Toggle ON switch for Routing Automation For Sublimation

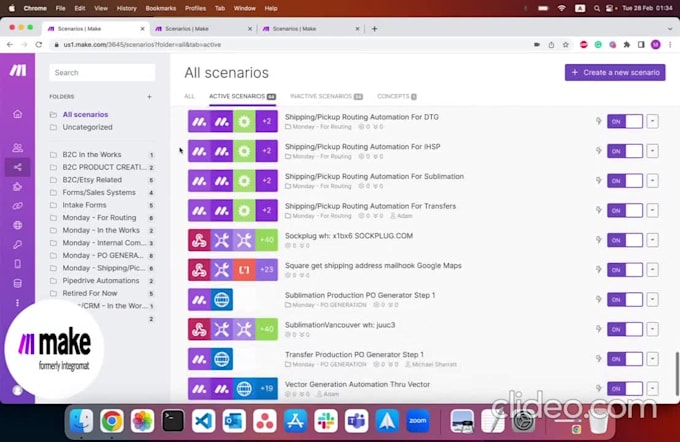click(x=624, y=181)
